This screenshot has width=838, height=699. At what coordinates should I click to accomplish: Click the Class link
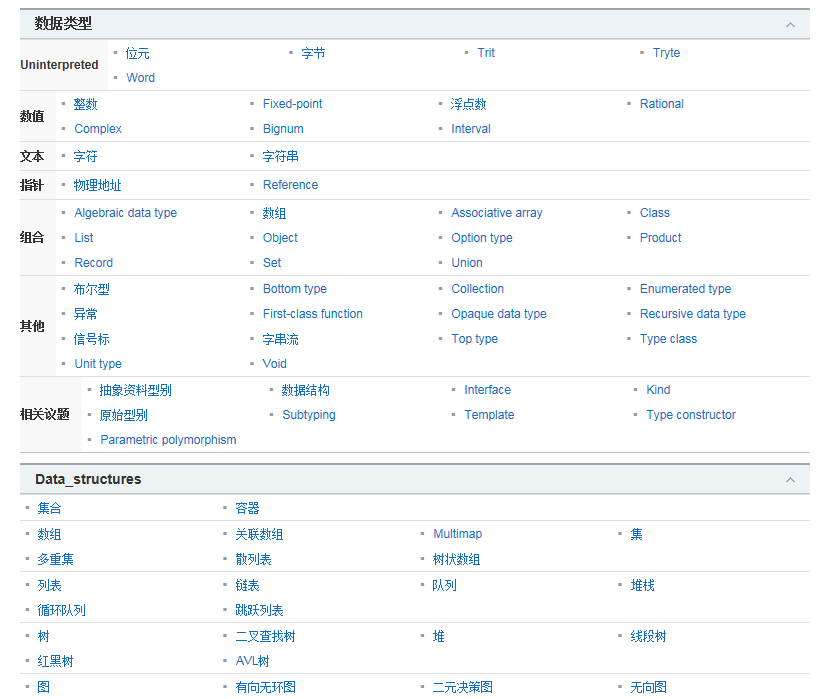[655, 213]
